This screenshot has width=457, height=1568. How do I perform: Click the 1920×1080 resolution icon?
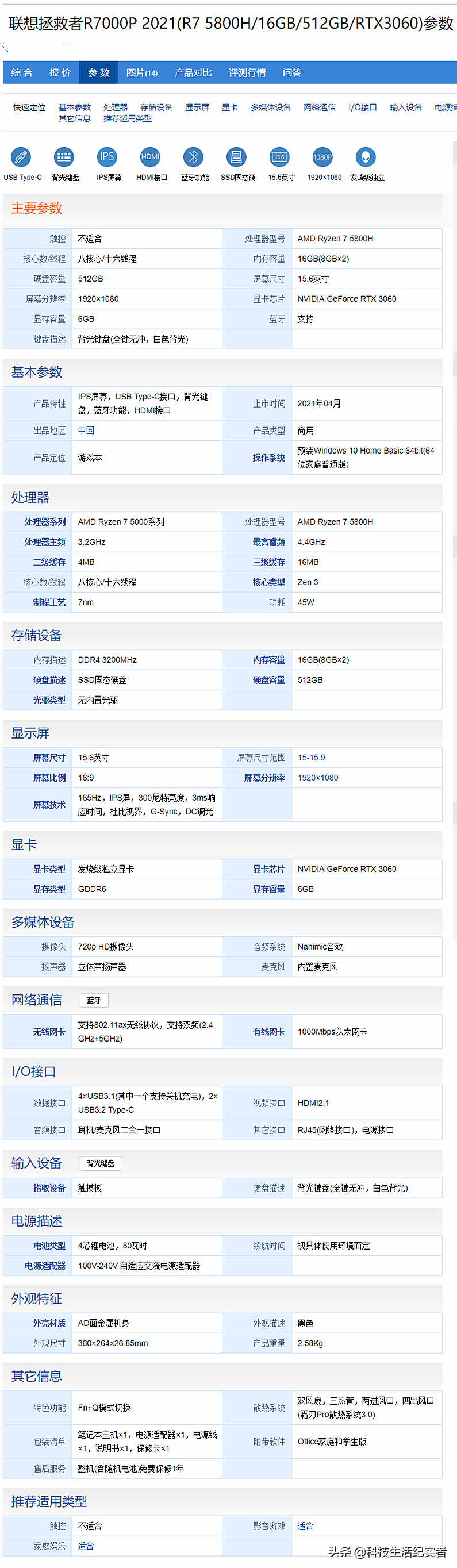pyautogui.click(x=322, y=157)
